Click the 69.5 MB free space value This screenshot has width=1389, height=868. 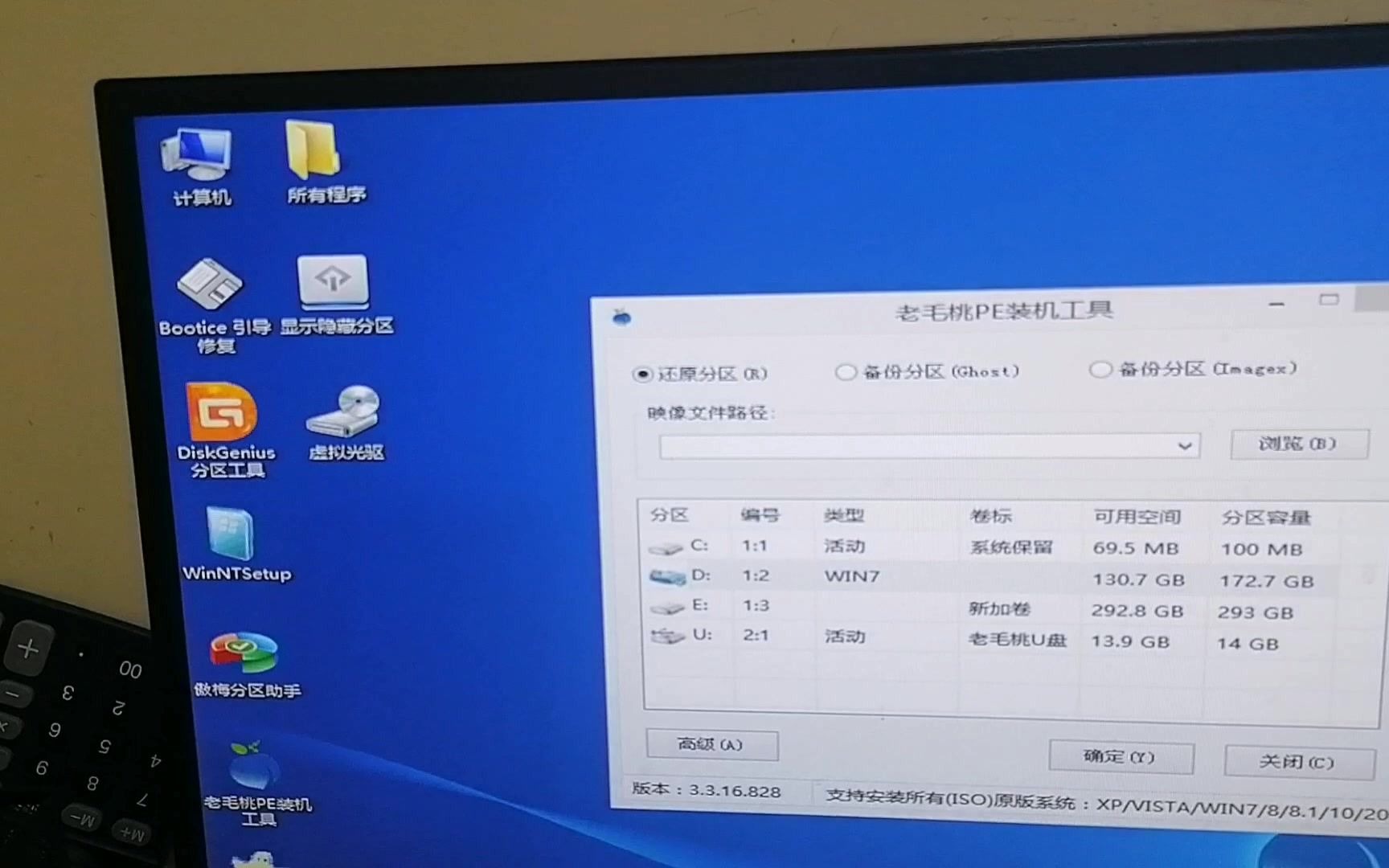coord(1136,548)
